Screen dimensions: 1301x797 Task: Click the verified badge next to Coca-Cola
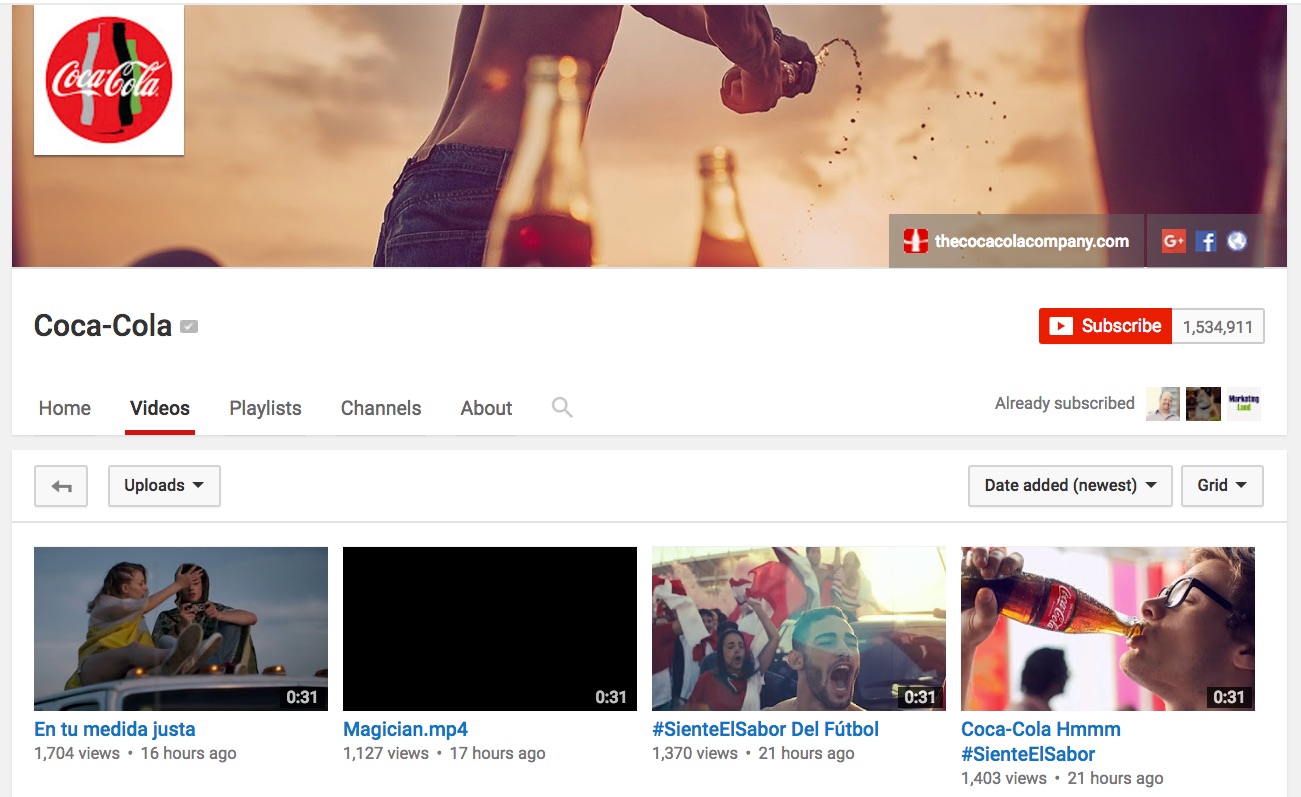(x=189, y=326)
